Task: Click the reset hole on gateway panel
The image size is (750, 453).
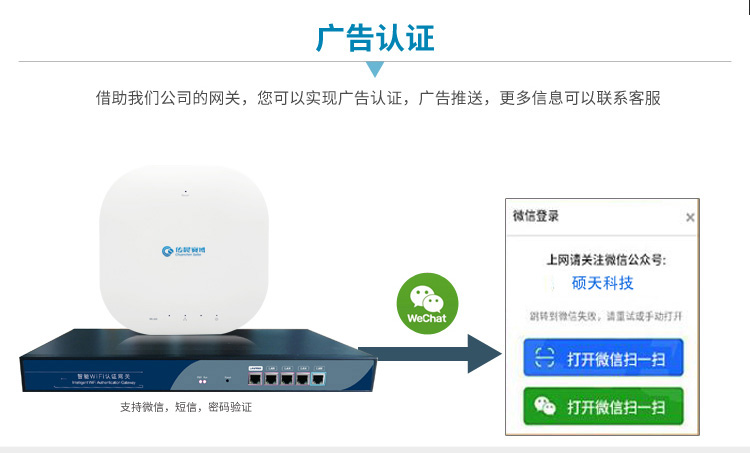Action: pyautogui.click(x=228, y=379)
